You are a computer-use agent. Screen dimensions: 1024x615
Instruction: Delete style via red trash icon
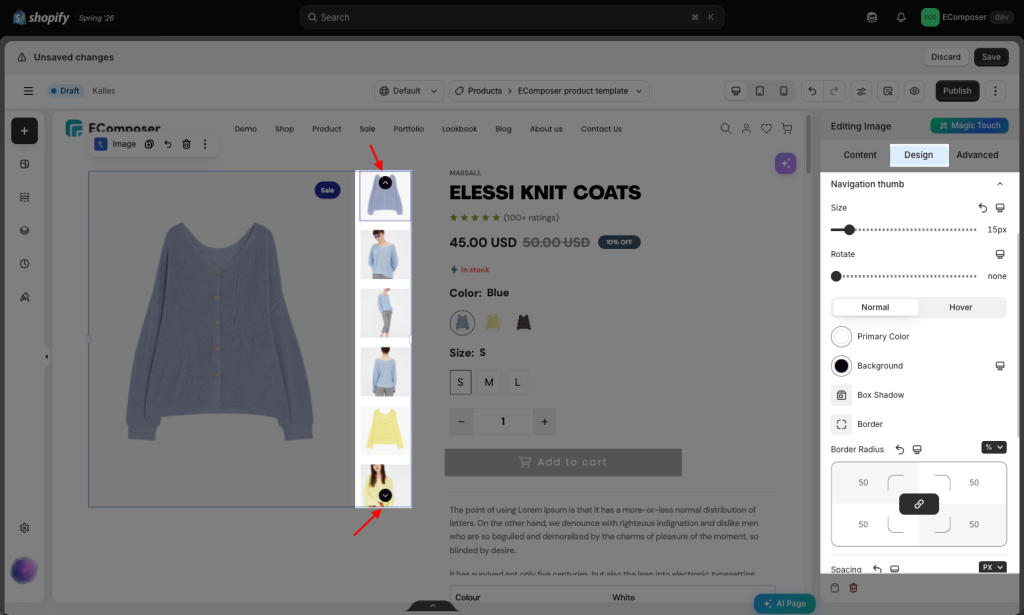point(853,588)
